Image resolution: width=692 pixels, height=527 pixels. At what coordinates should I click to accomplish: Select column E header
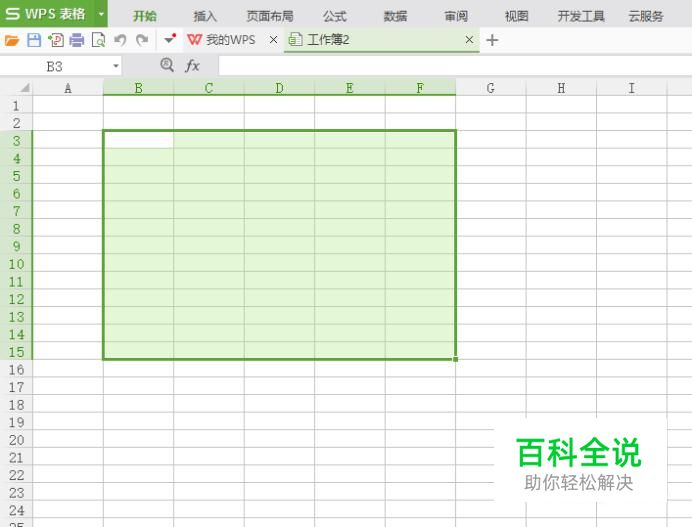click(350, 88)
